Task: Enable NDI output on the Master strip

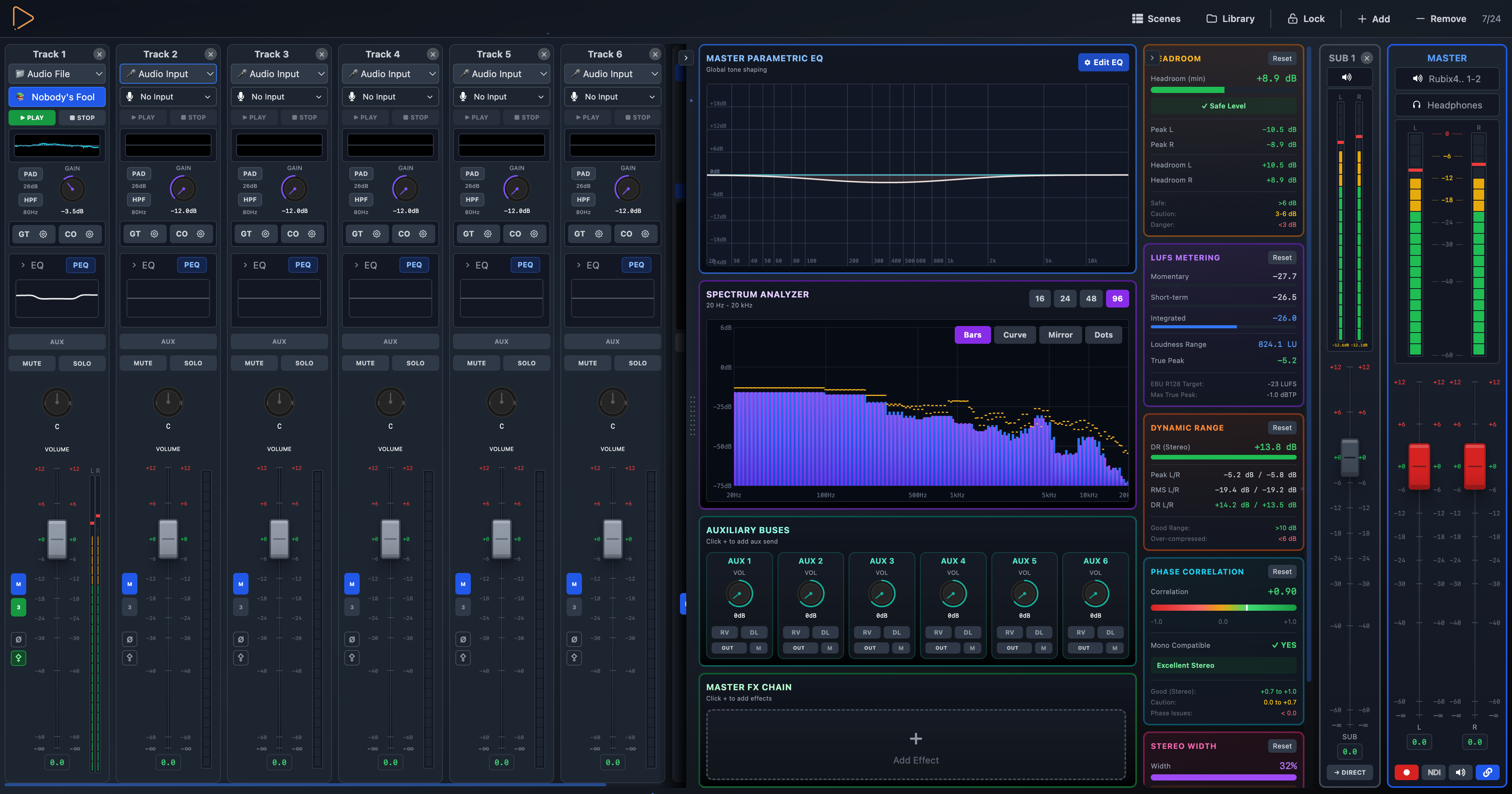Action: (1434, 772)
